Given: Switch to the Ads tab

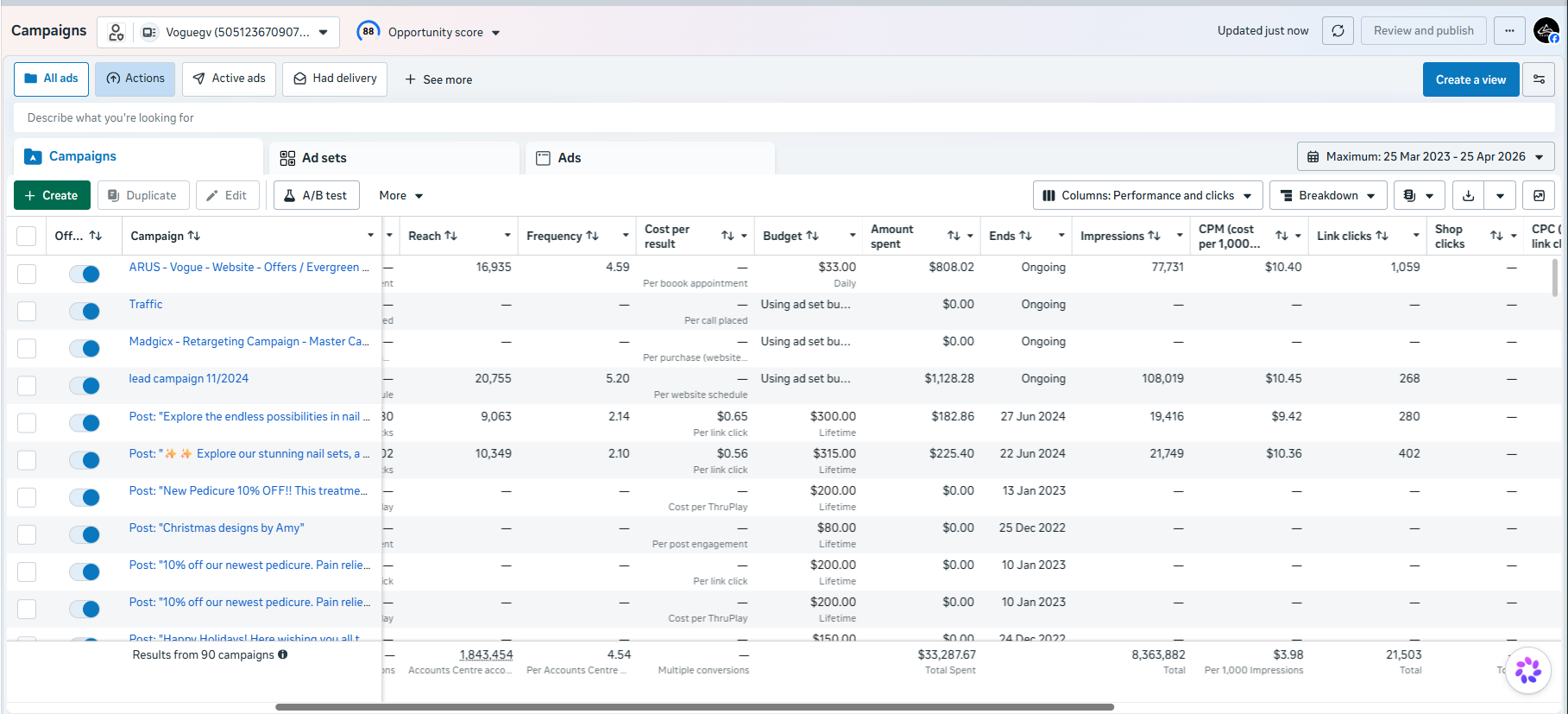Looking at the screenshot, I should tap(650, 158).
